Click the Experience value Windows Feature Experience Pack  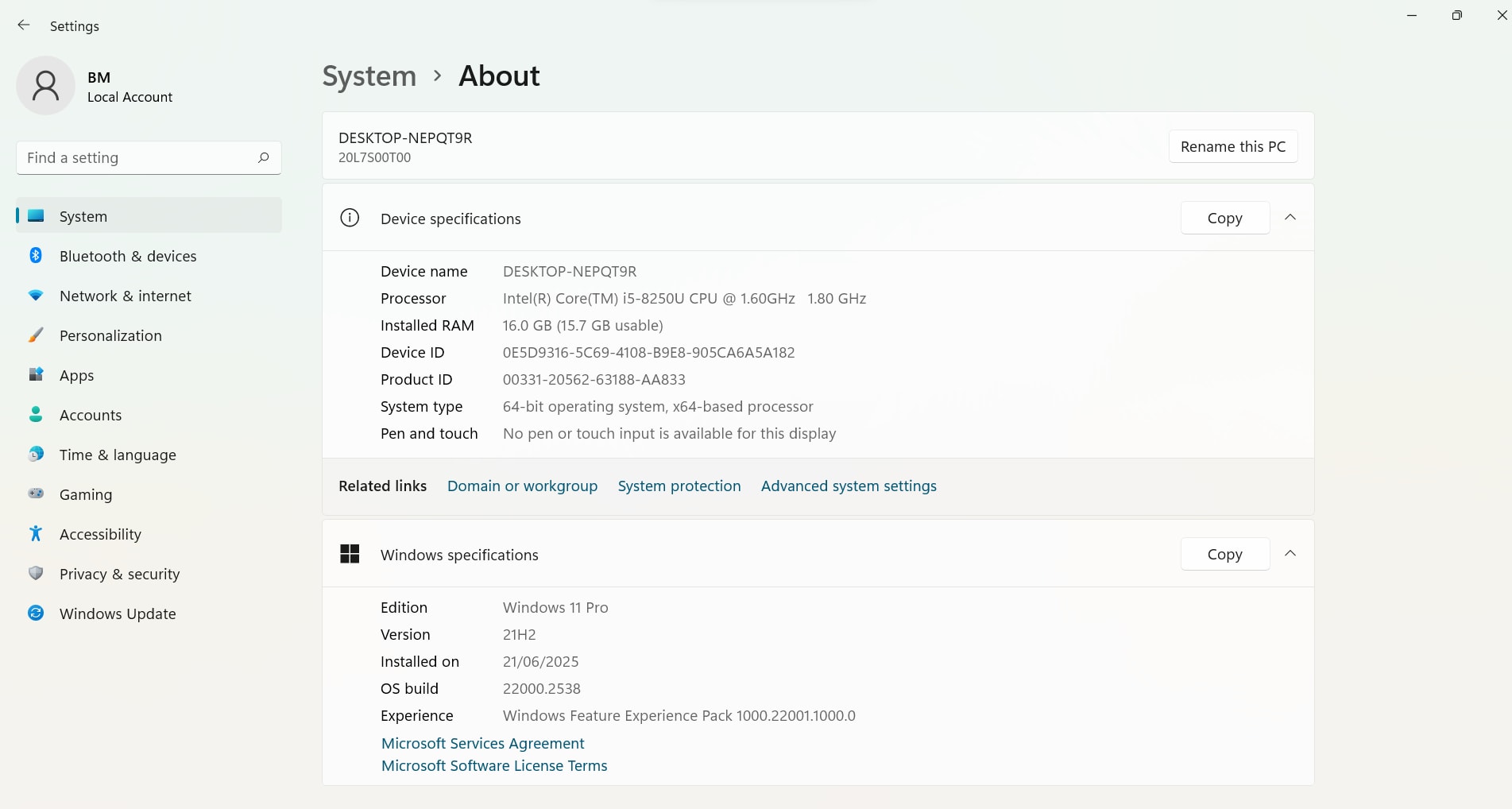679,716
